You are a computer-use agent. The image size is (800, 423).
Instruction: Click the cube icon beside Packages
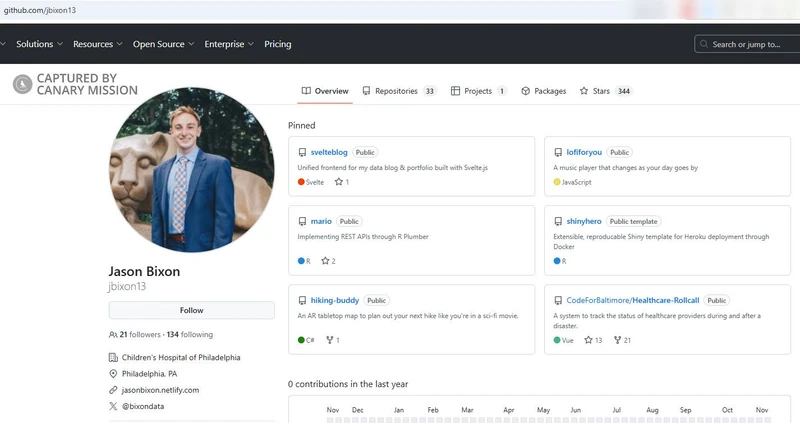(526, 91)
